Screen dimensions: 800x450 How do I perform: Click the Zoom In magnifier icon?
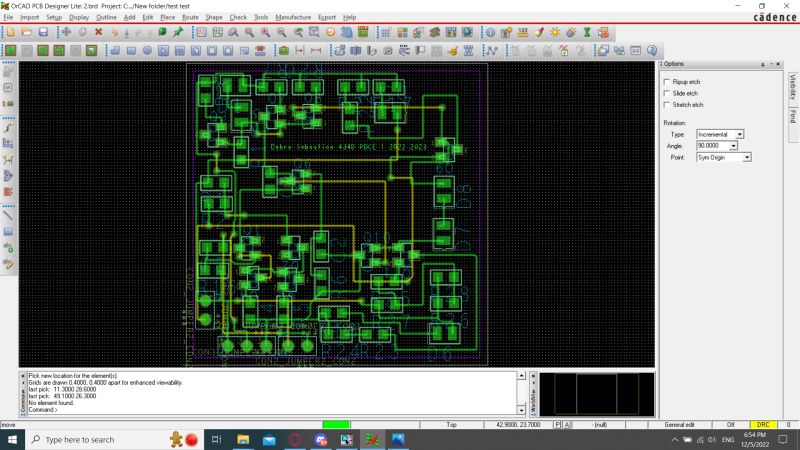click(x=265, y=33)
